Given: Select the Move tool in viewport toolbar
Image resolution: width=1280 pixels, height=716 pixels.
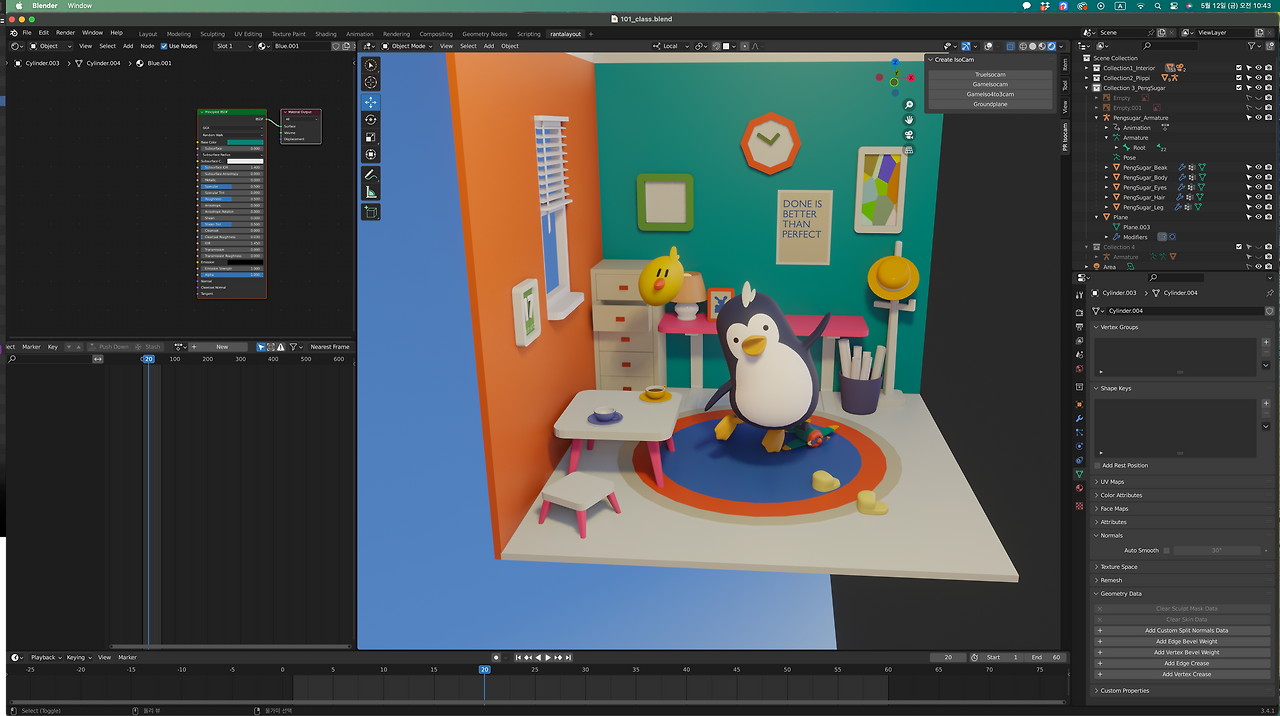Looking at the screenshot, I should tap(371, 102).
